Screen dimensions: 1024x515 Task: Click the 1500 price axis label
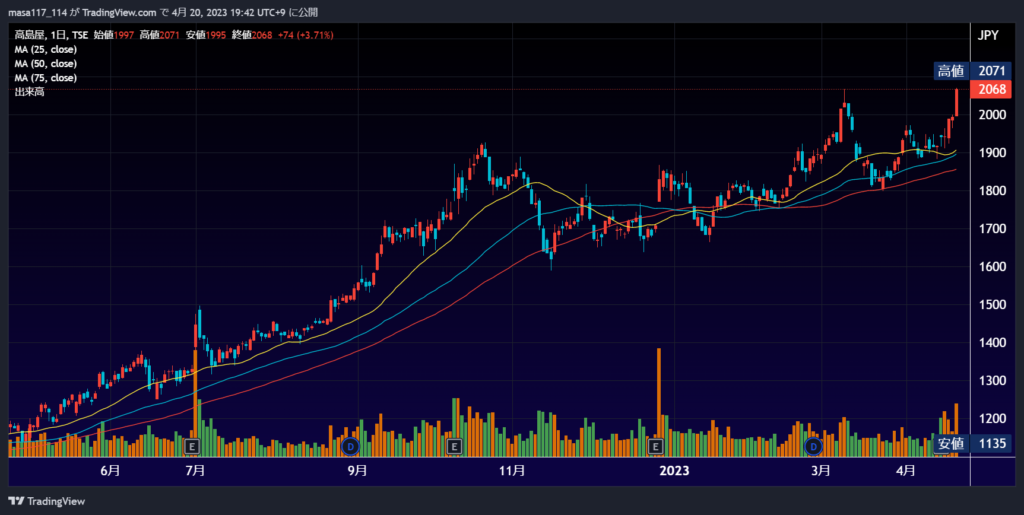[x=991, y=304]
